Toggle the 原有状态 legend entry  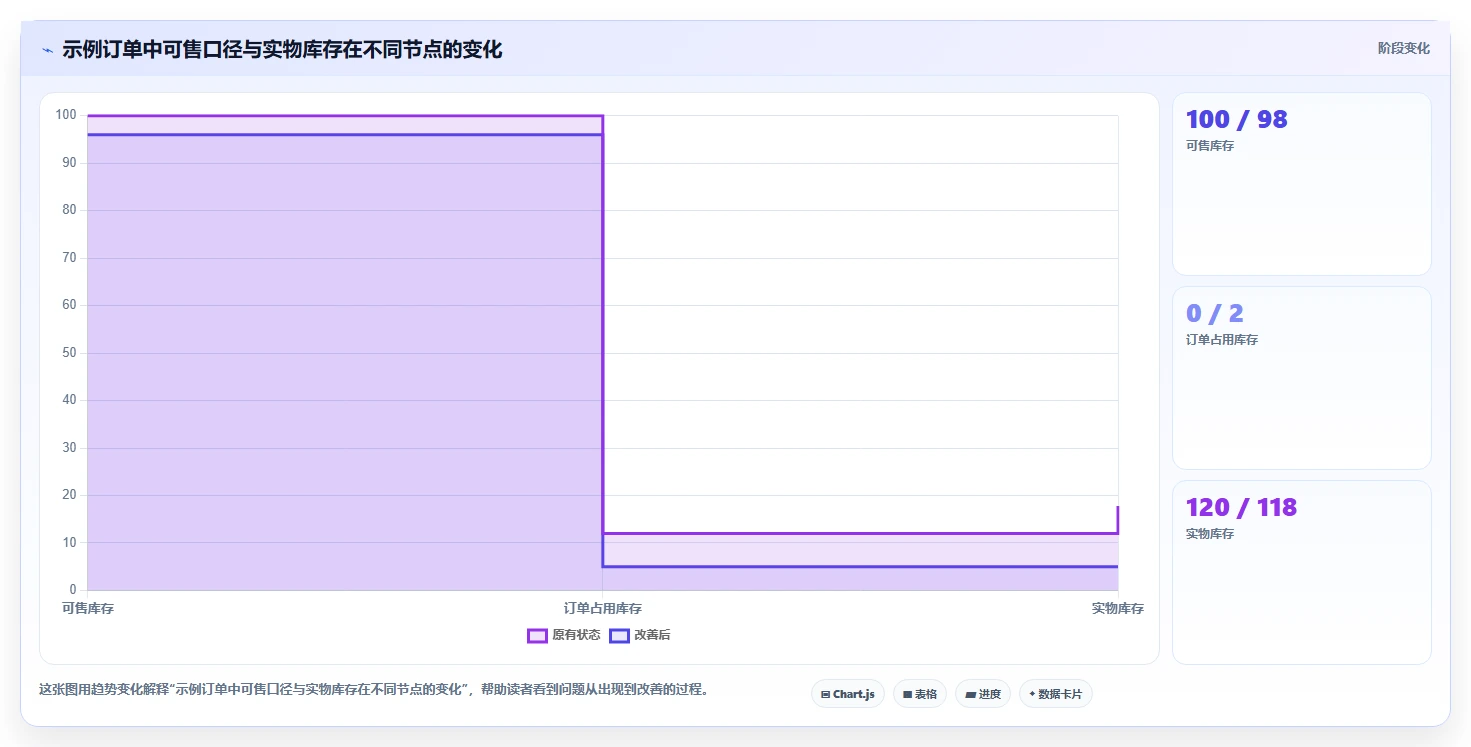(x=564, y=635)
